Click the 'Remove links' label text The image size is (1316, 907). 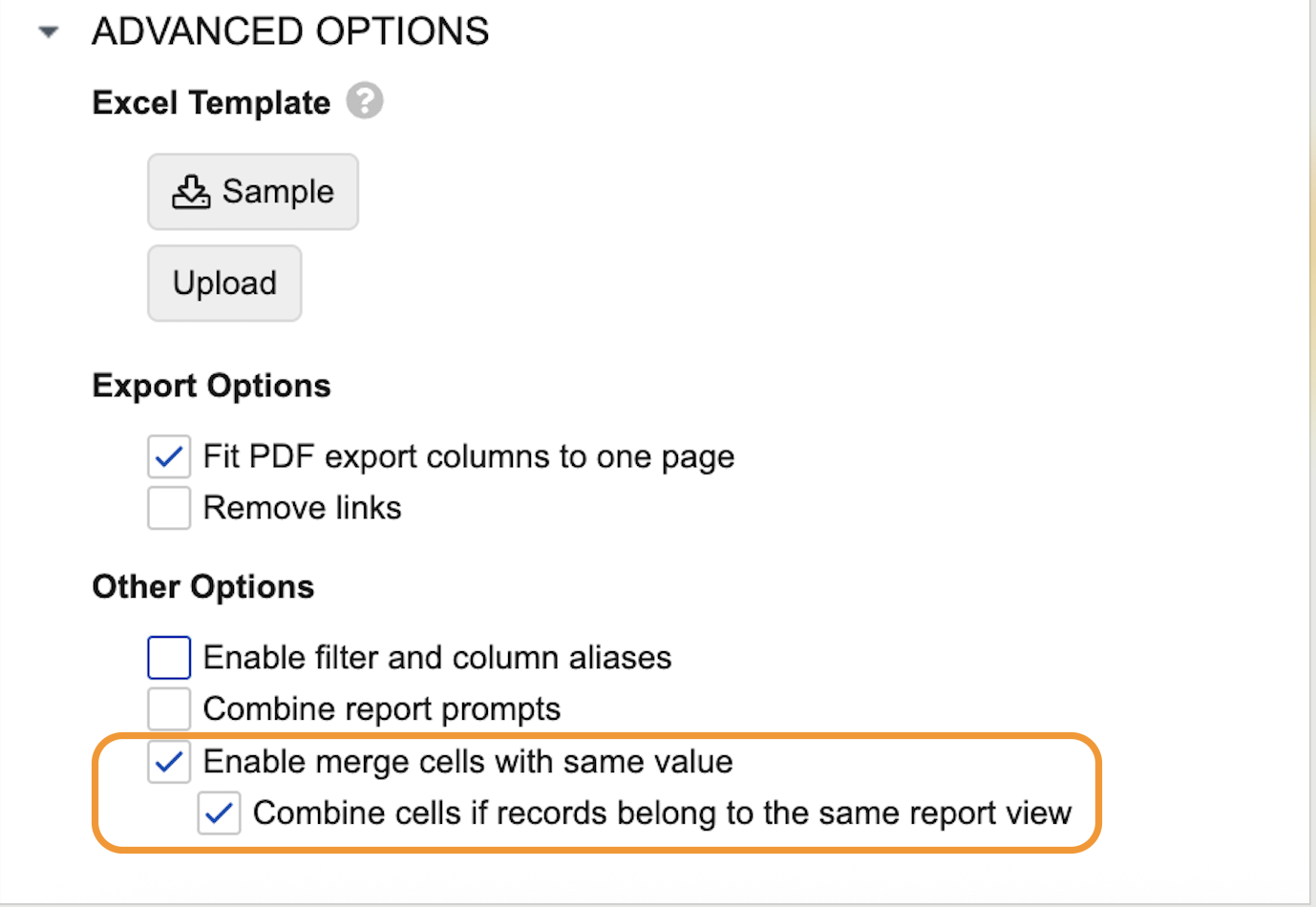click(x=303, y=508)
